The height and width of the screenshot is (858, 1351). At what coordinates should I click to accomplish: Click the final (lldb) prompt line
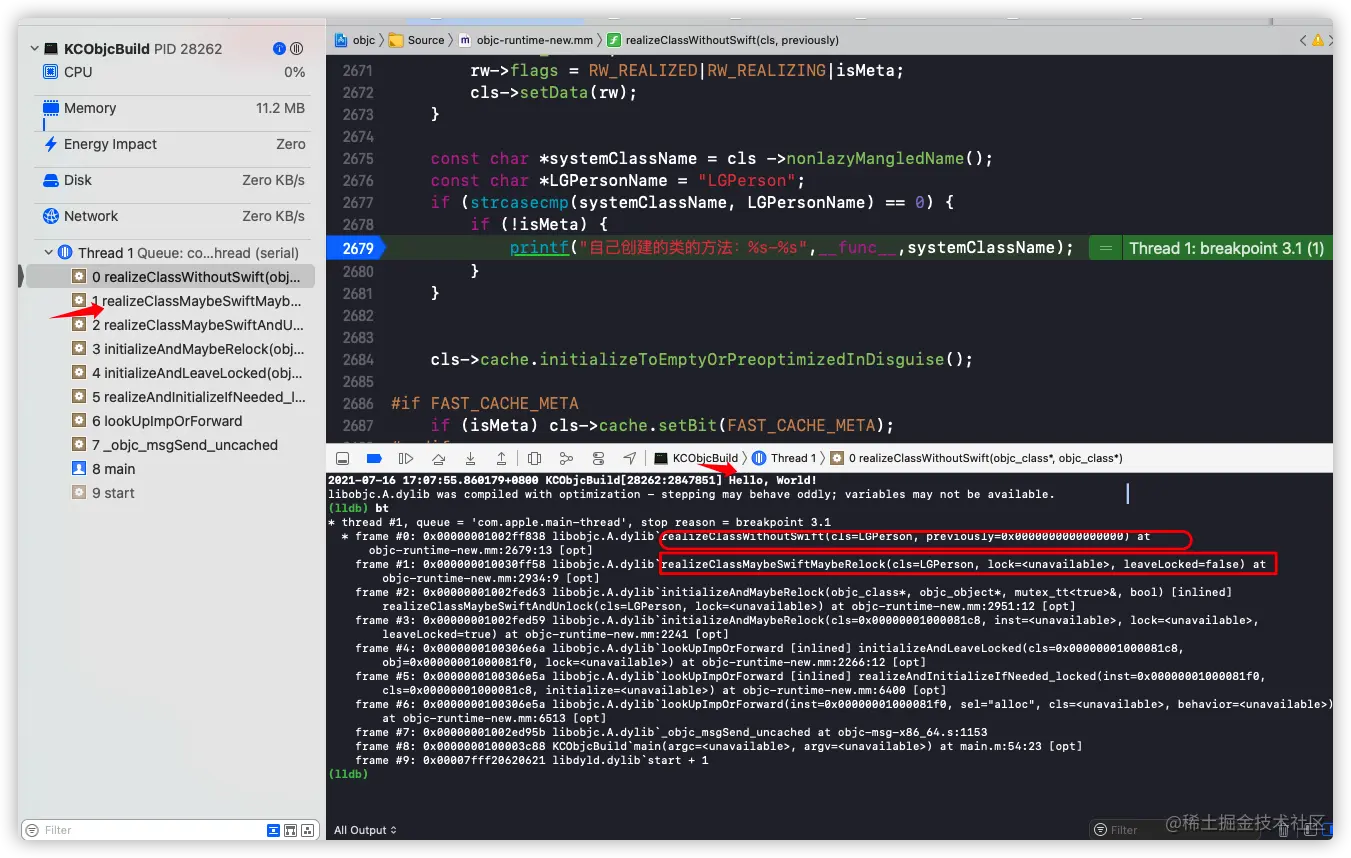click(348, 774)
